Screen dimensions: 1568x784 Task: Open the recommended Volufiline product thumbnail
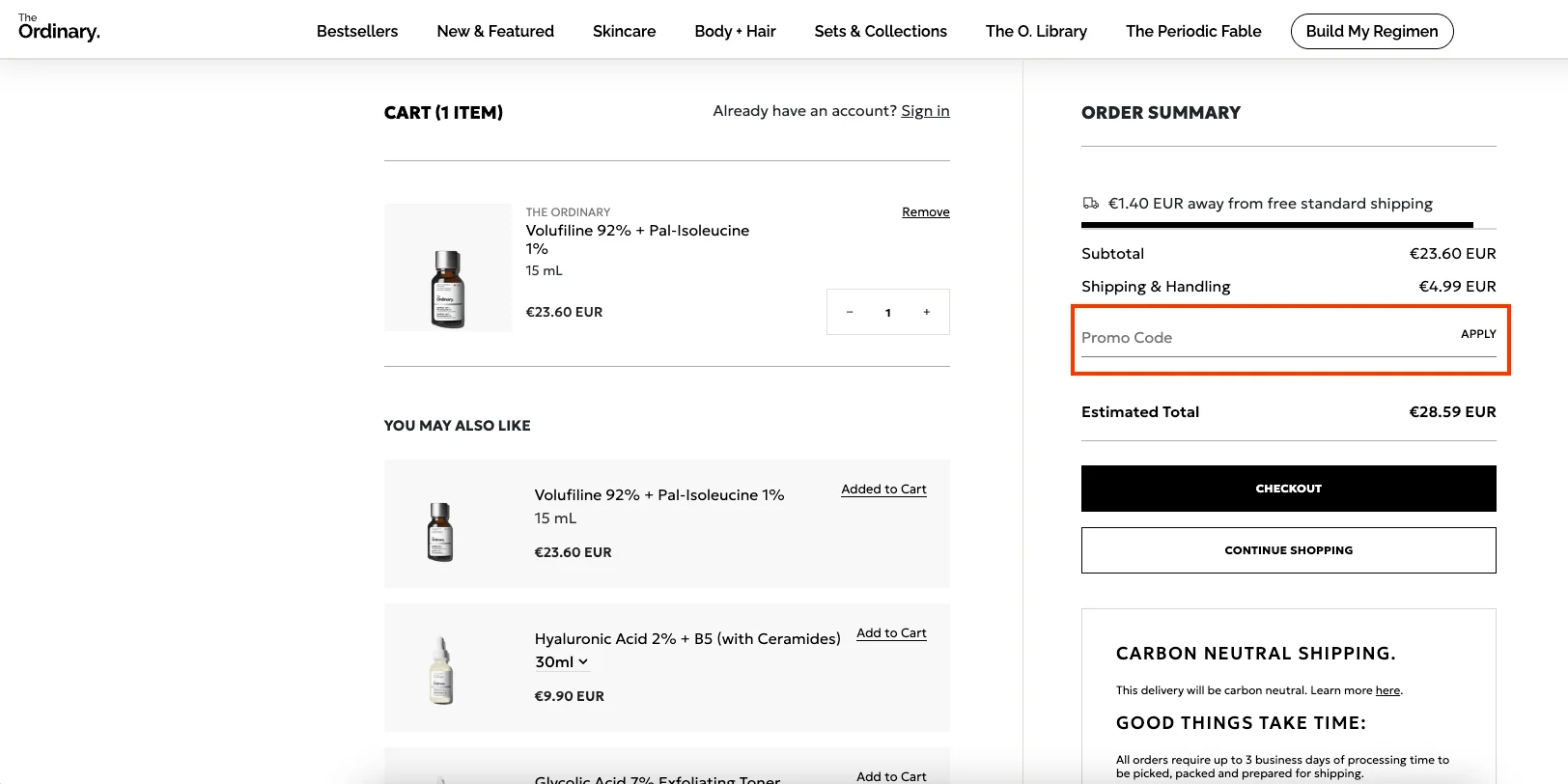441,532
